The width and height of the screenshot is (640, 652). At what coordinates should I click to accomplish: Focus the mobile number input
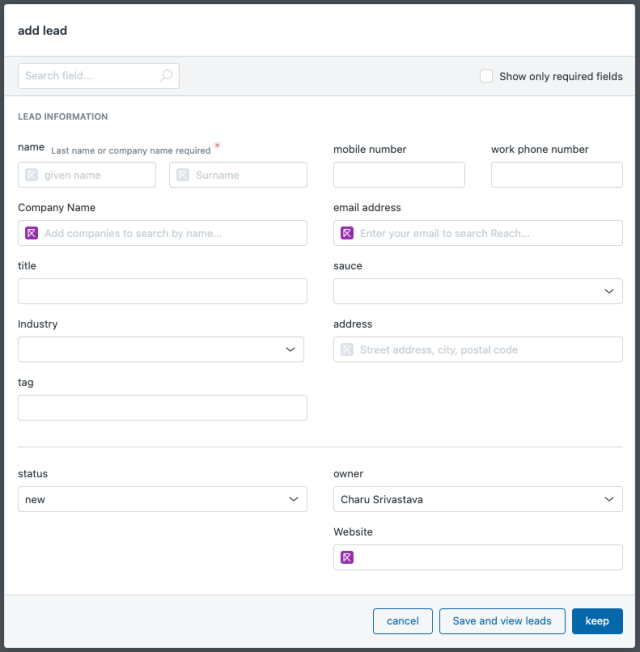point(399,175)
